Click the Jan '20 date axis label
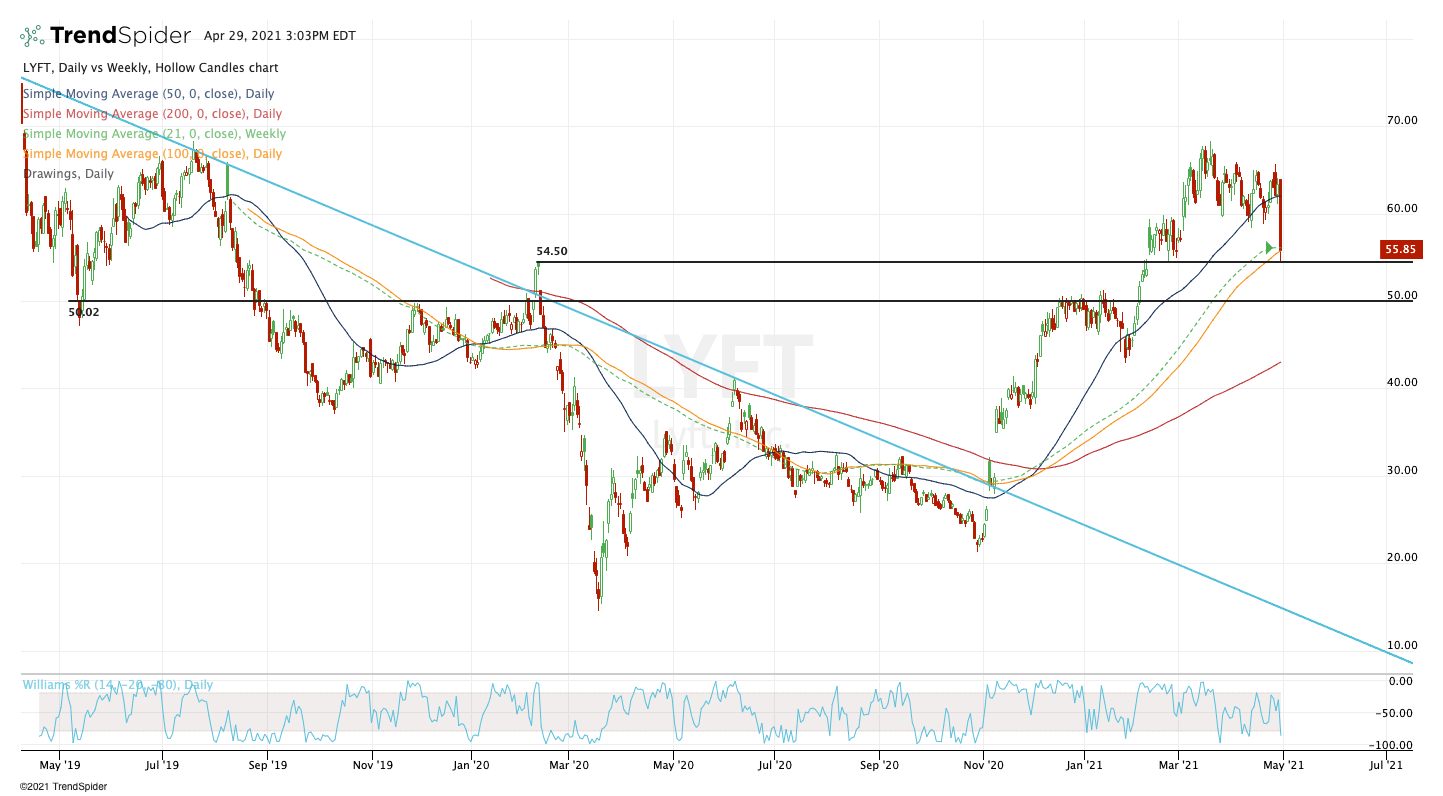The image size is (1443, 796). pyautogui.click(x=472, y=767)
